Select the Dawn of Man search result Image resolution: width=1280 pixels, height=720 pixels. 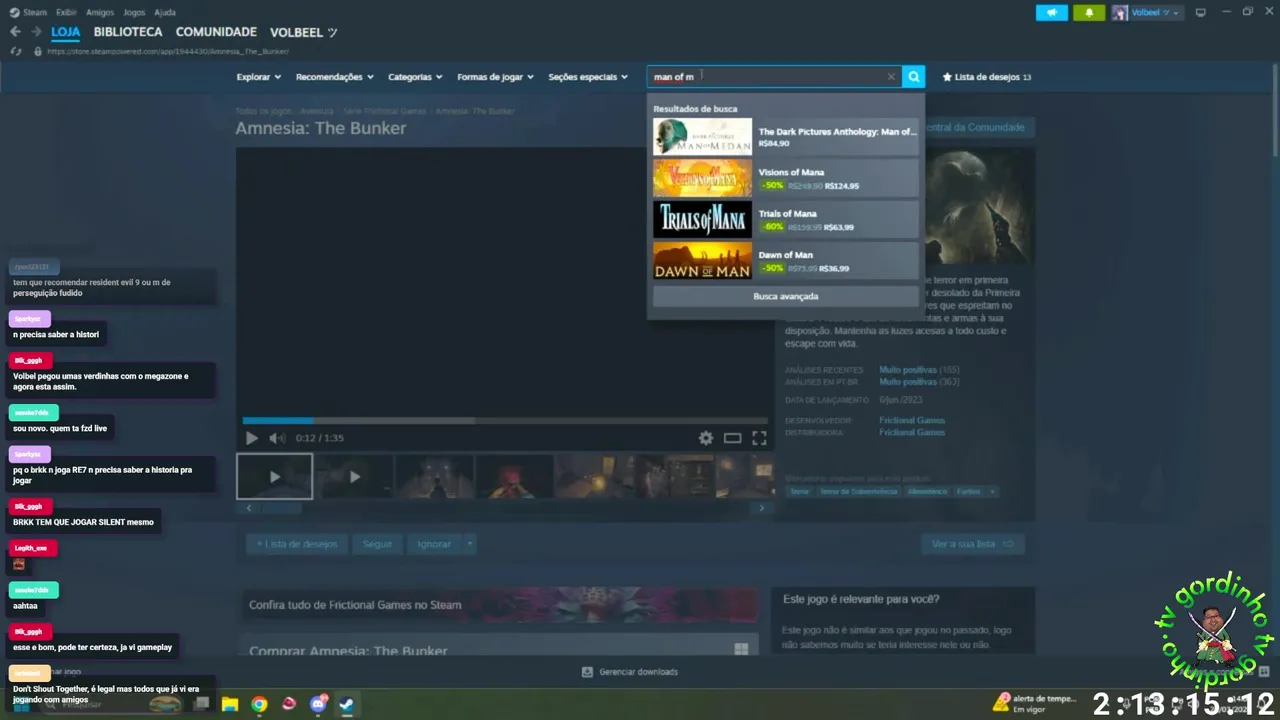click(x=785, y=260)
